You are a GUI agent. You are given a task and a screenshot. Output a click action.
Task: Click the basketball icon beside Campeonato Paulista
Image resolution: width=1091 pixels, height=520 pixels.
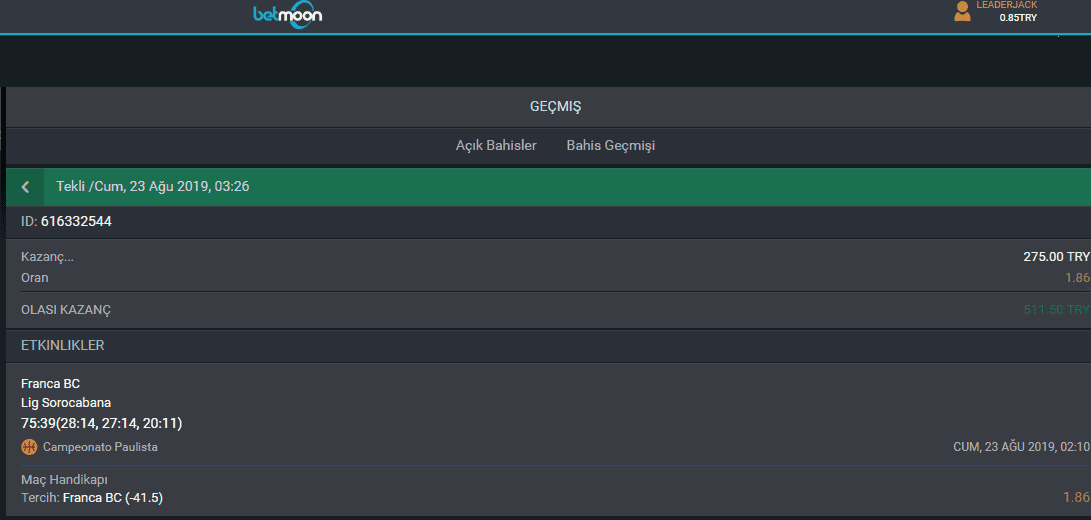click(x=29, y=447)
